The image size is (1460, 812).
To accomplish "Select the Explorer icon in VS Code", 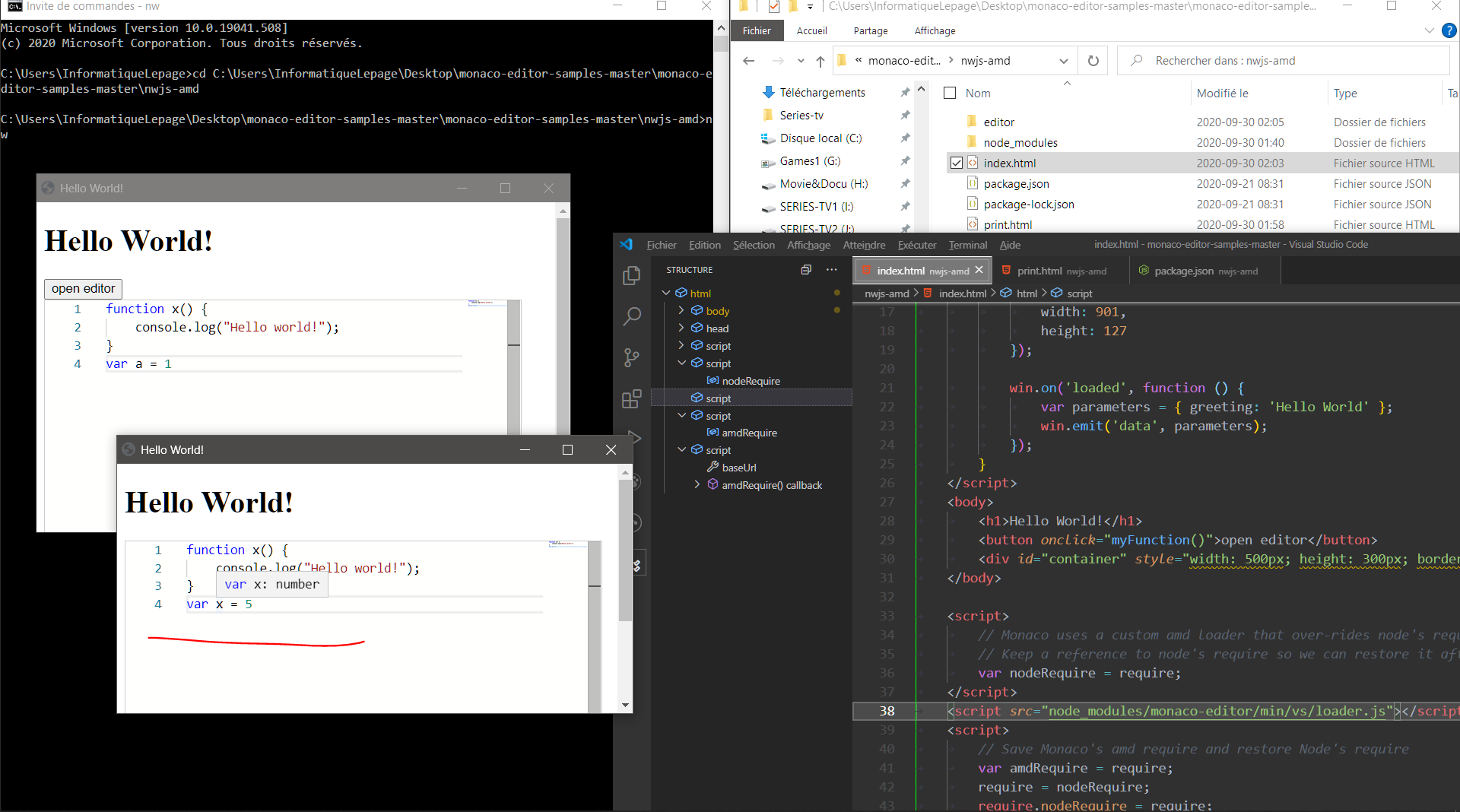I will click(x=631, y=275).
